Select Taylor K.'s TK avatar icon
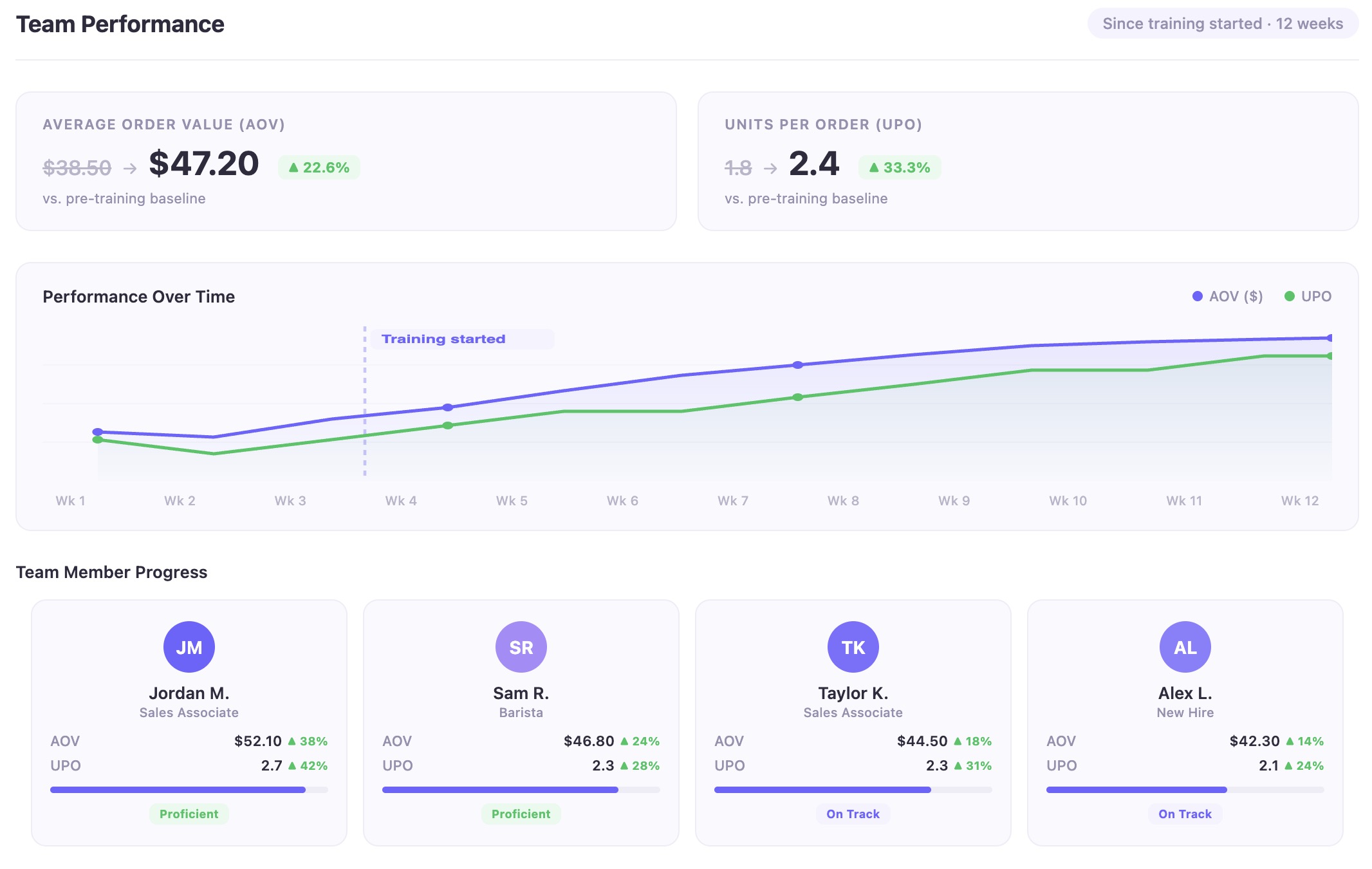The width and height of the screenshot is (1372, 869). pos(853,646)
